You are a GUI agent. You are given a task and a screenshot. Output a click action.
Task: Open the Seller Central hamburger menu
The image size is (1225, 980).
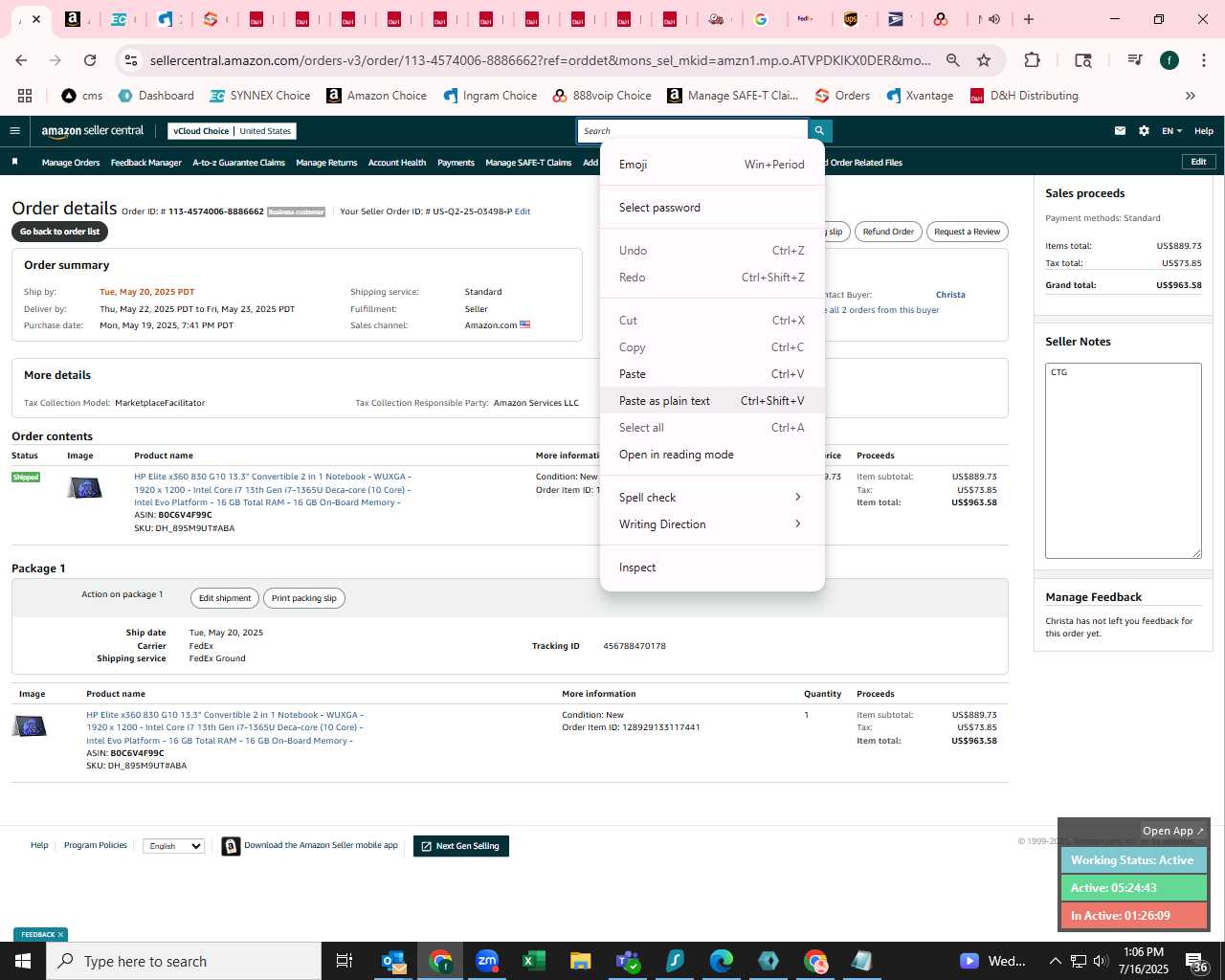pos(14,131)
